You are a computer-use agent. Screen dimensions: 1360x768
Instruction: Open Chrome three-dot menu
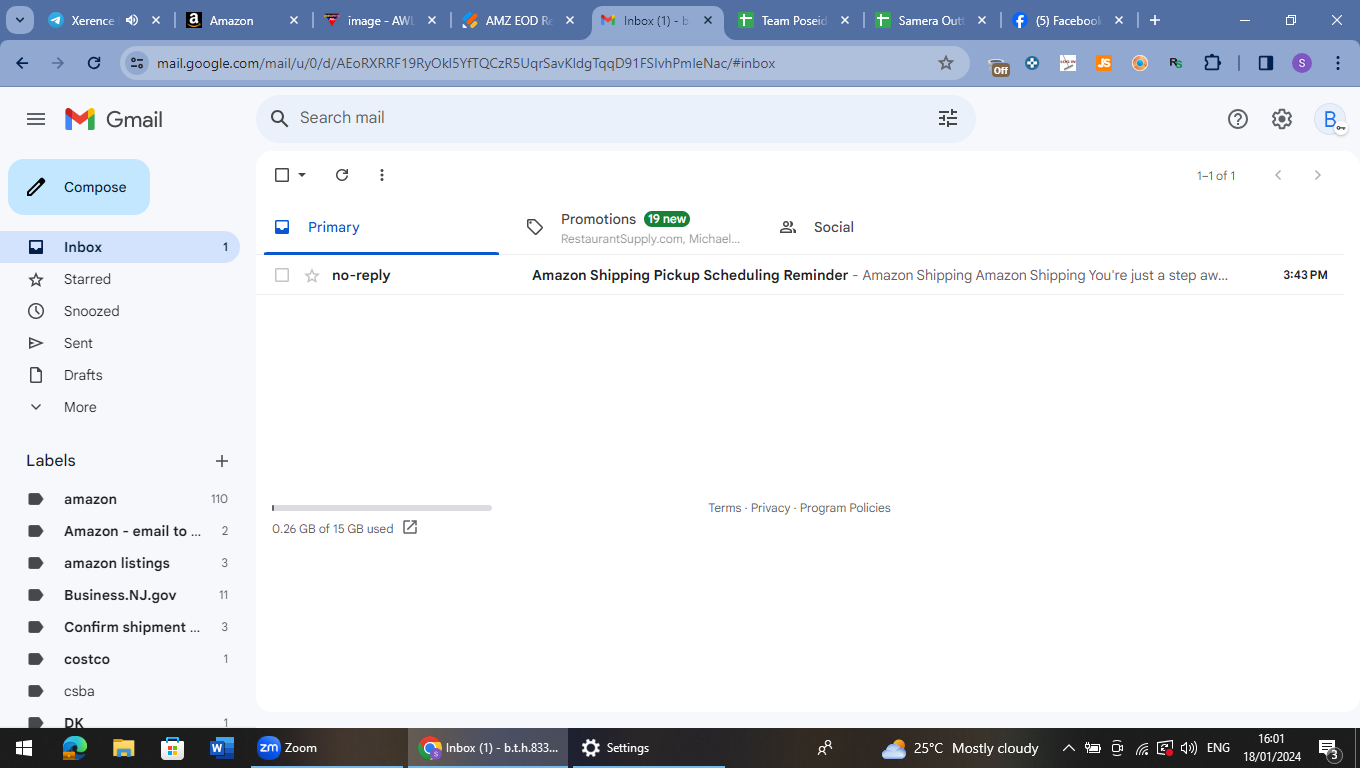1338,63
